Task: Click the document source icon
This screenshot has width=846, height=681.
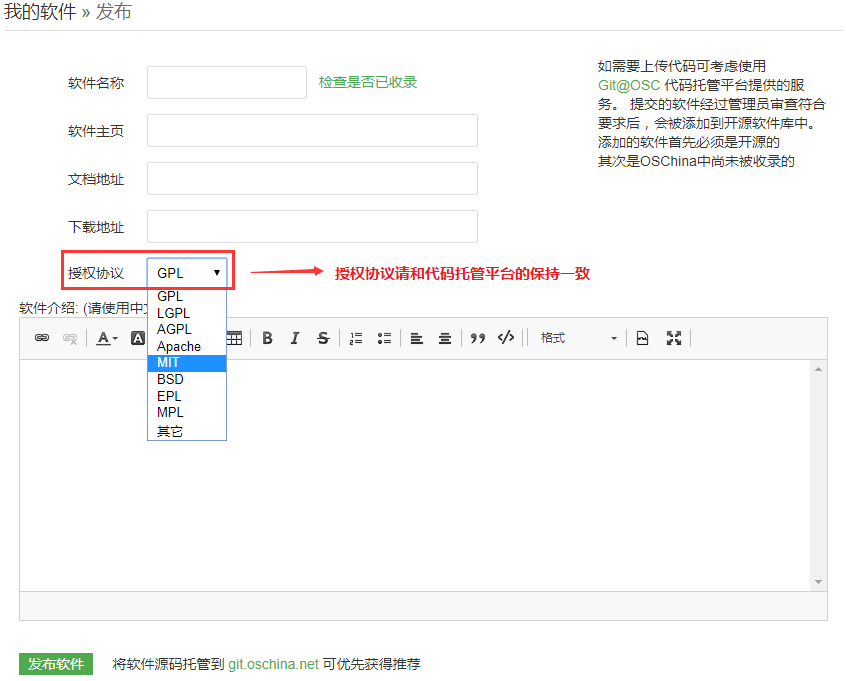Action: (642, 338)
